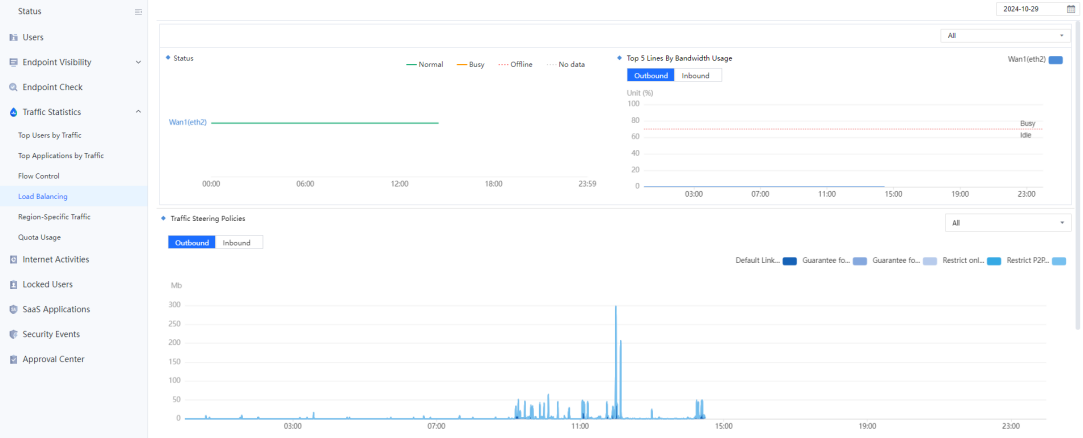Switch bandwidth usage chart to Inbound
1083x438 pixels.
[697, 75]
